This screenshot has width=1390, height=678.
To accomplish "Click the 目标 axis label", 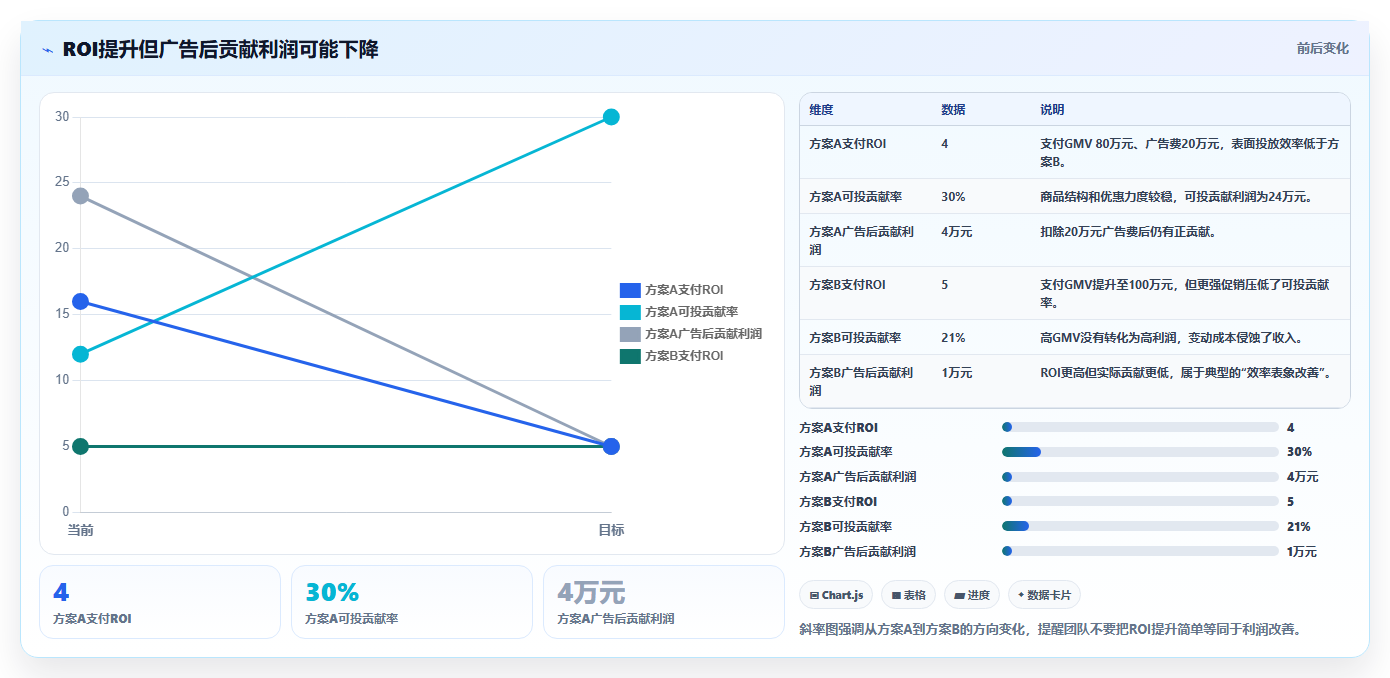I will [611, 530].
